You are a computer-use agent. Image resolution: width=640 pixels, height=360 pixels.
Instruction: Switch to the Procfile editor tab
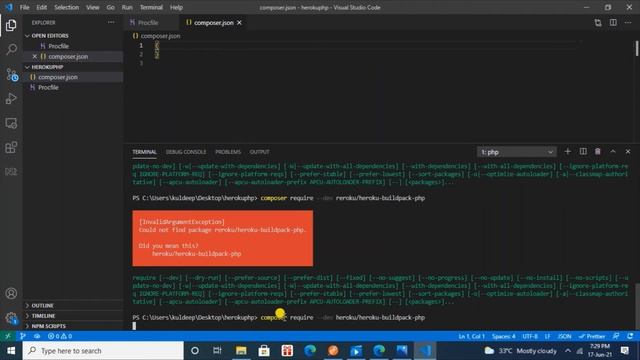[x=151, y=22]
